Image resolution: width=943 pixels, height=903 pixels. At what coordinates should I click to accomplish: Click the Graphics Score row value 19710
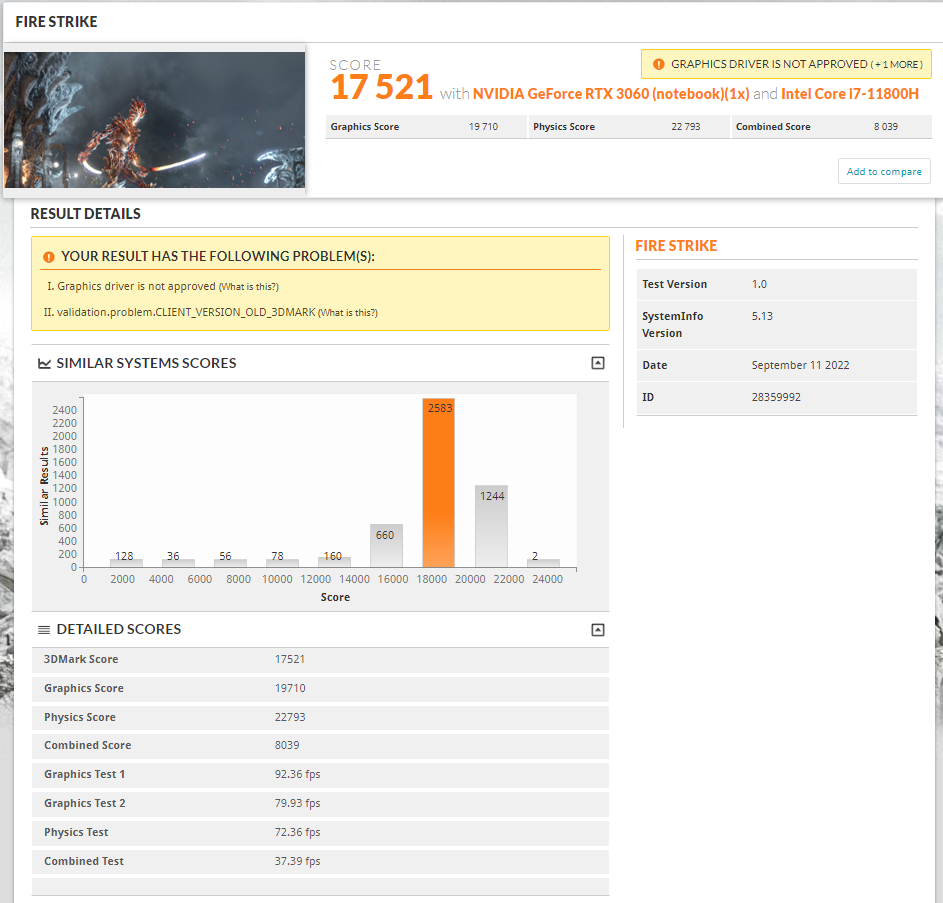[290, 688]
